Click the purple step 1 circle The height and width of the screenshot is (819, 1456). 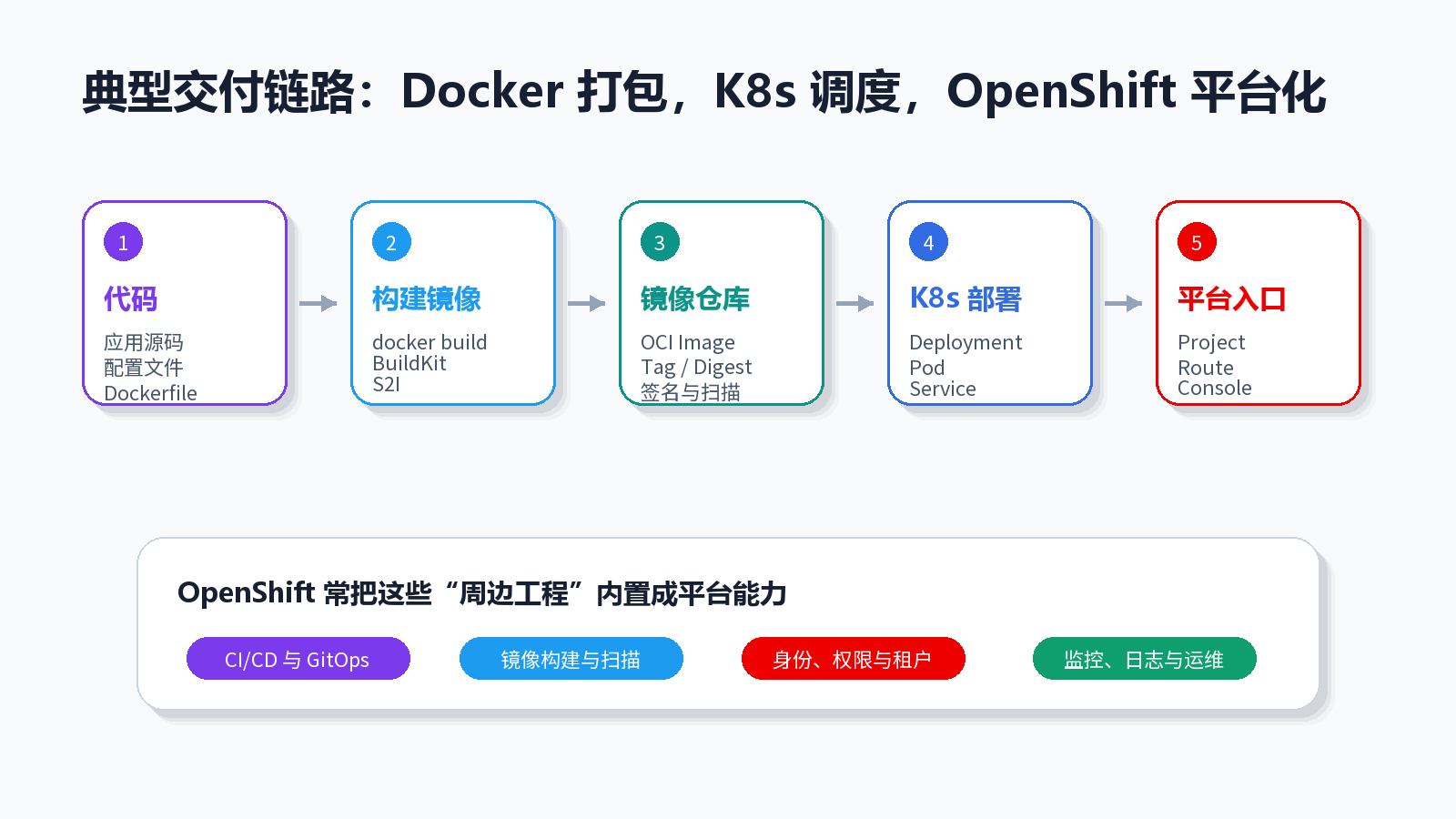point(123,242)
